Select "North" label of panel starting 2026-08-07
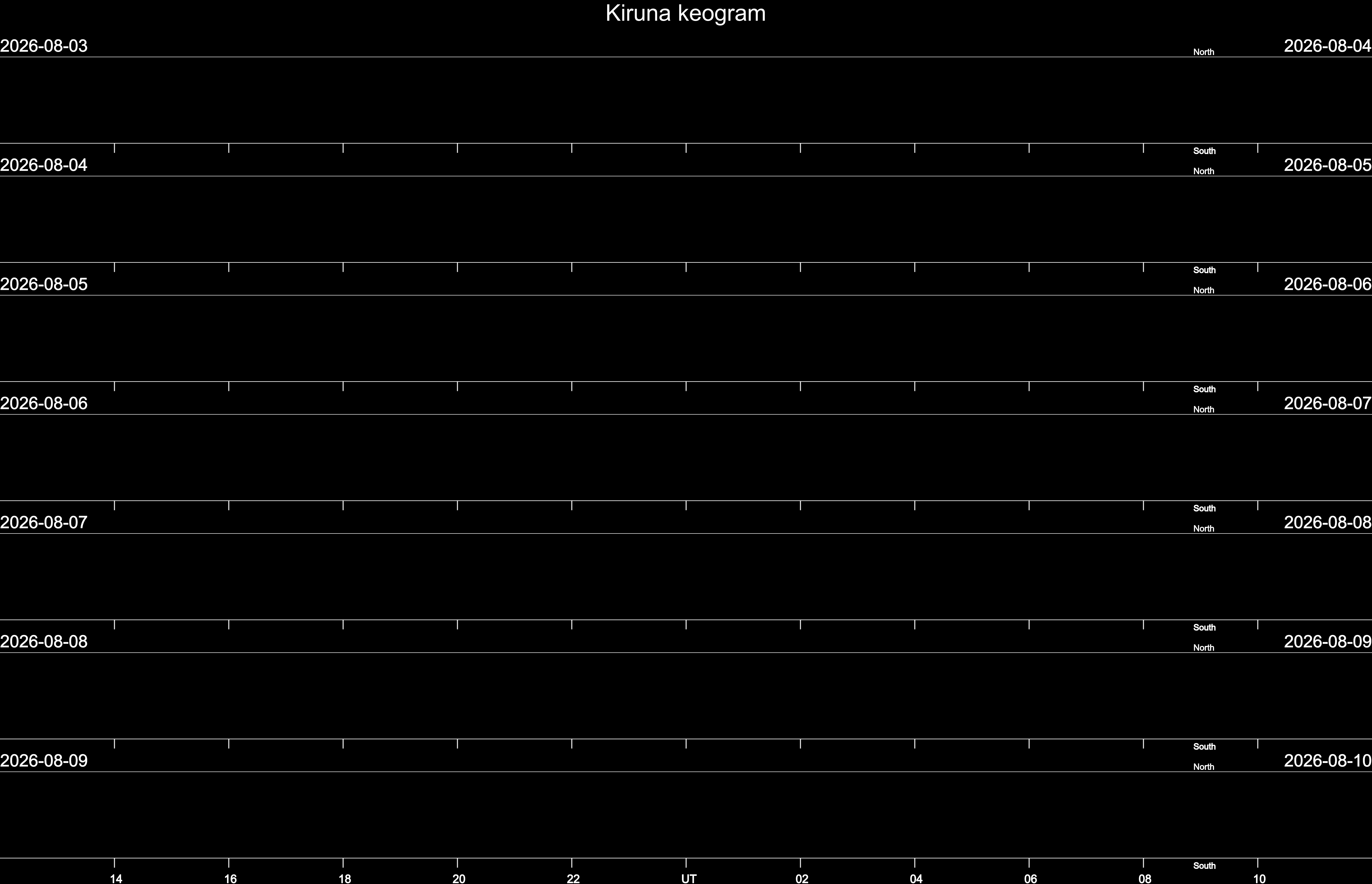 coord(1204,529)
